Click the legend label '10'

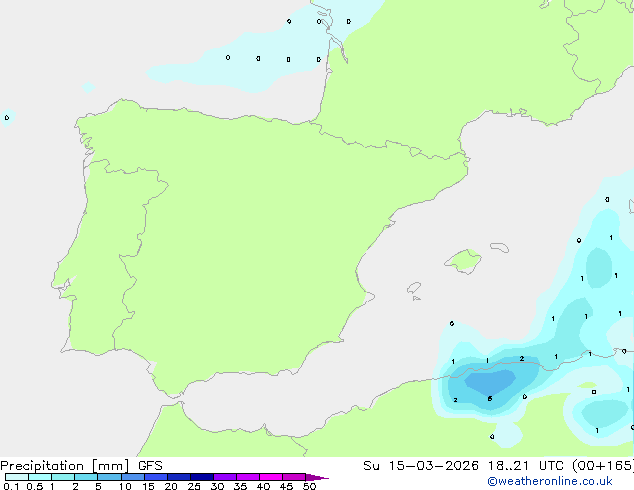click(x=125, y=486)
